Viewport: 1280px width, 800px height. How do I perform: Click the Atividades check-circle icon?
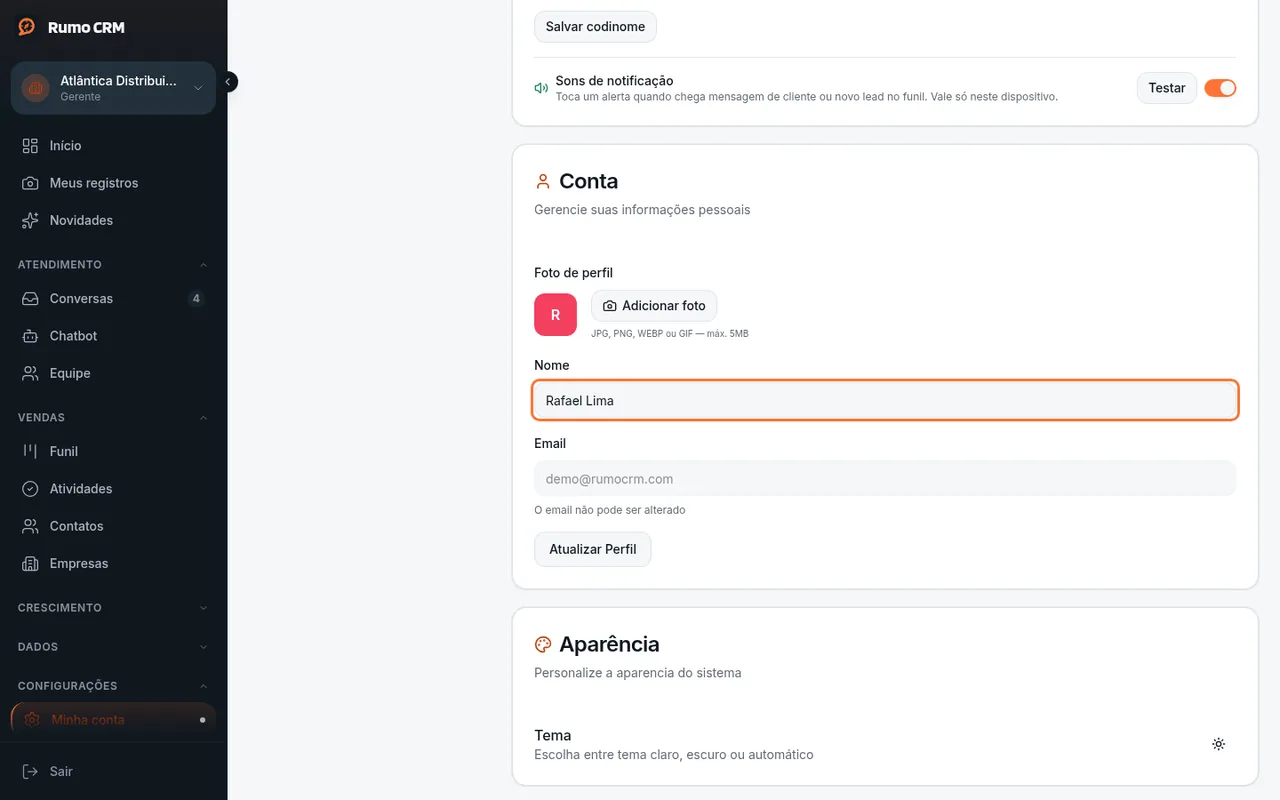click(x=30, y=489)
